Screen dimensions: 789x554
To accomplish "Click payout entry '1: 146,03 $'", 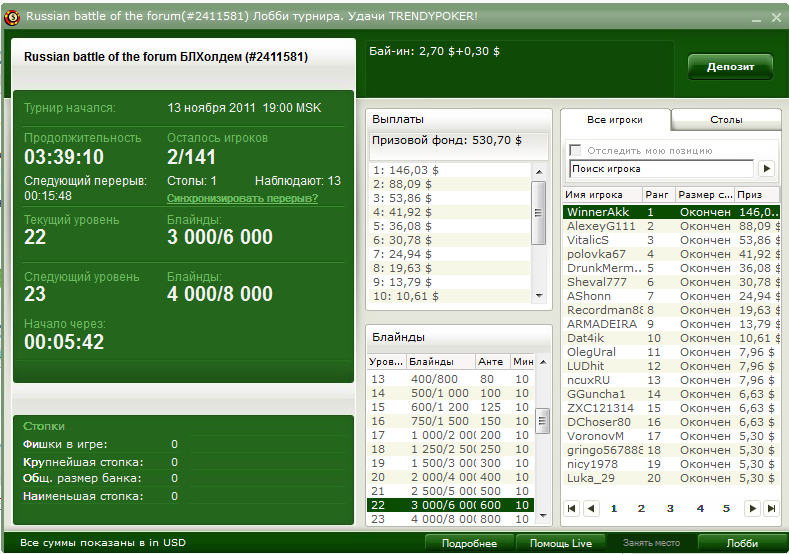I will tap(450, 170).
